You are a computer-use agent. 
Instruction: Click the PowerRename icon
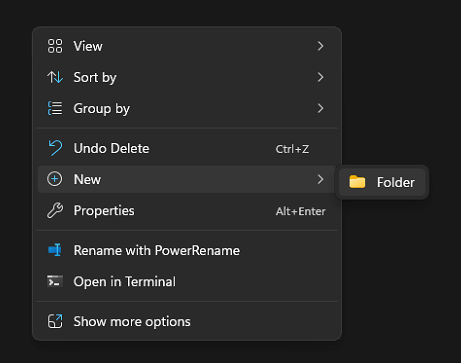point(55,250)
